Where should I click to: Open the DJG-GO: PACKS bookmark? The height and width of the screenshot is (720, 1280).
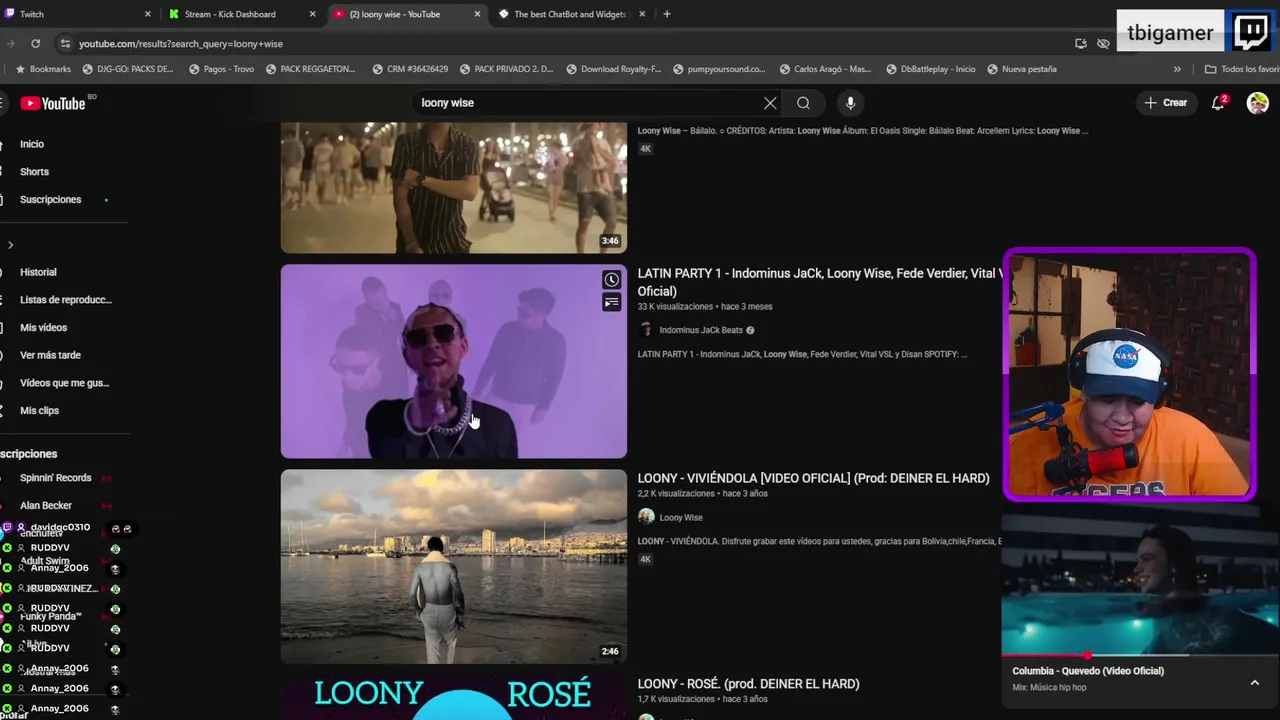pos(128,69)
